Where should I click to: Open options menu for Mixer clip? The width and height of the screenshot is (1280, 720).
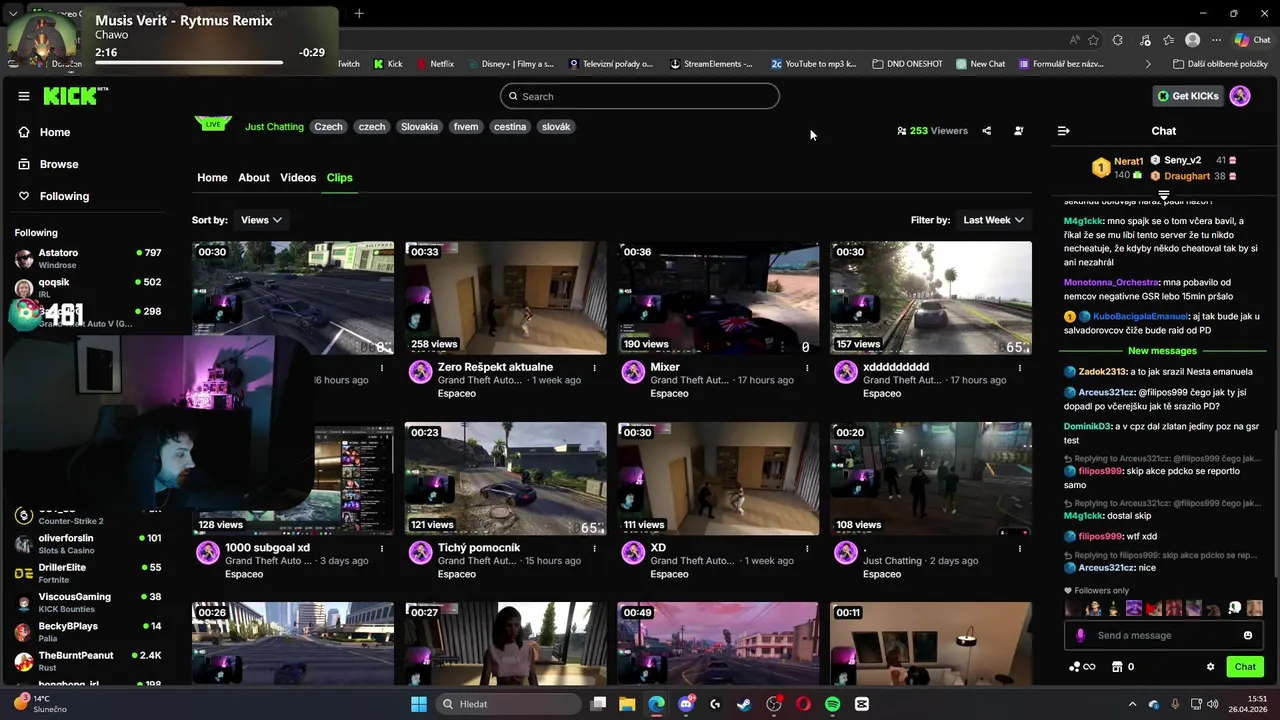[x=807, y=368]
